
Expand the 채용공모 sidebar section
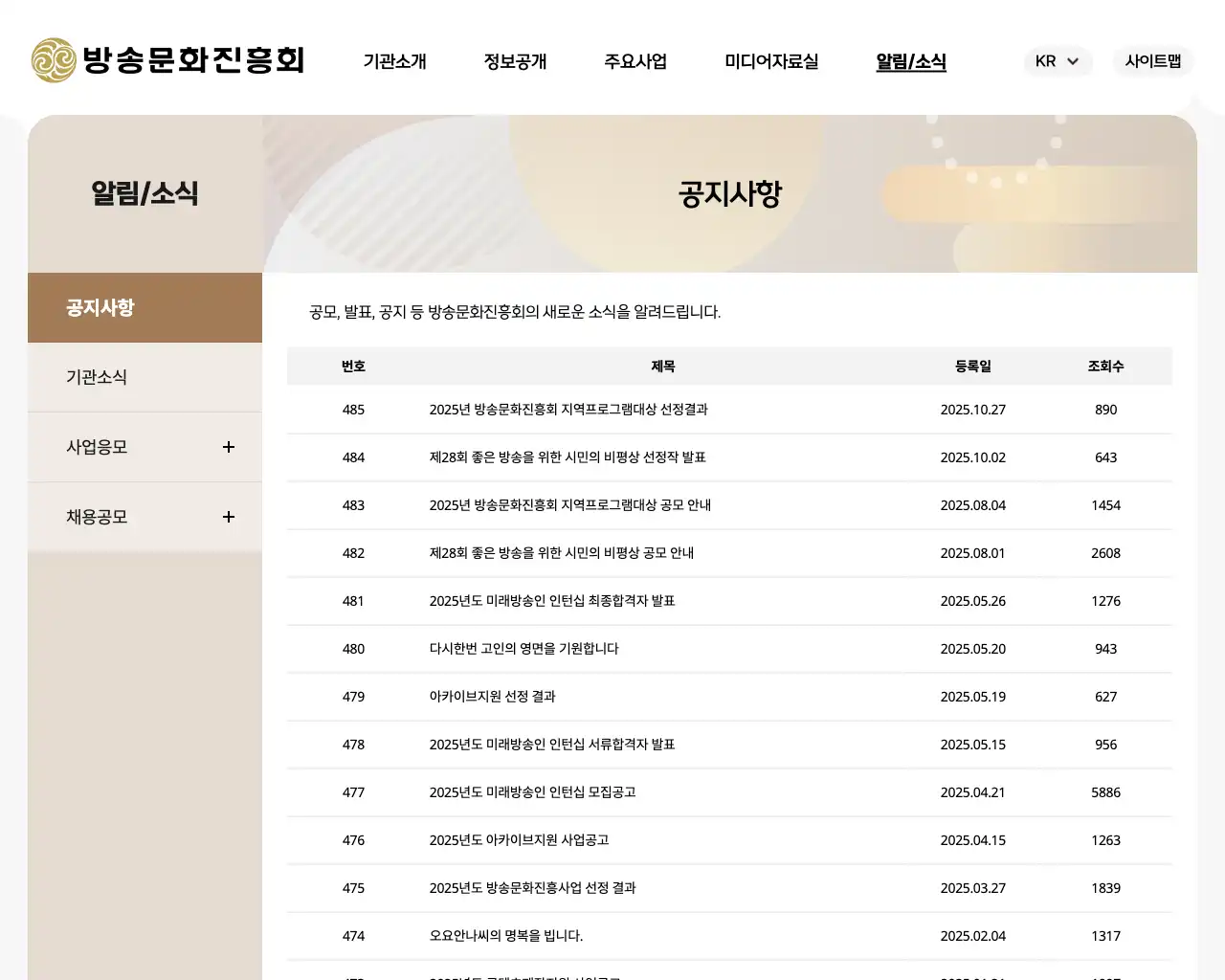[228, 517]
